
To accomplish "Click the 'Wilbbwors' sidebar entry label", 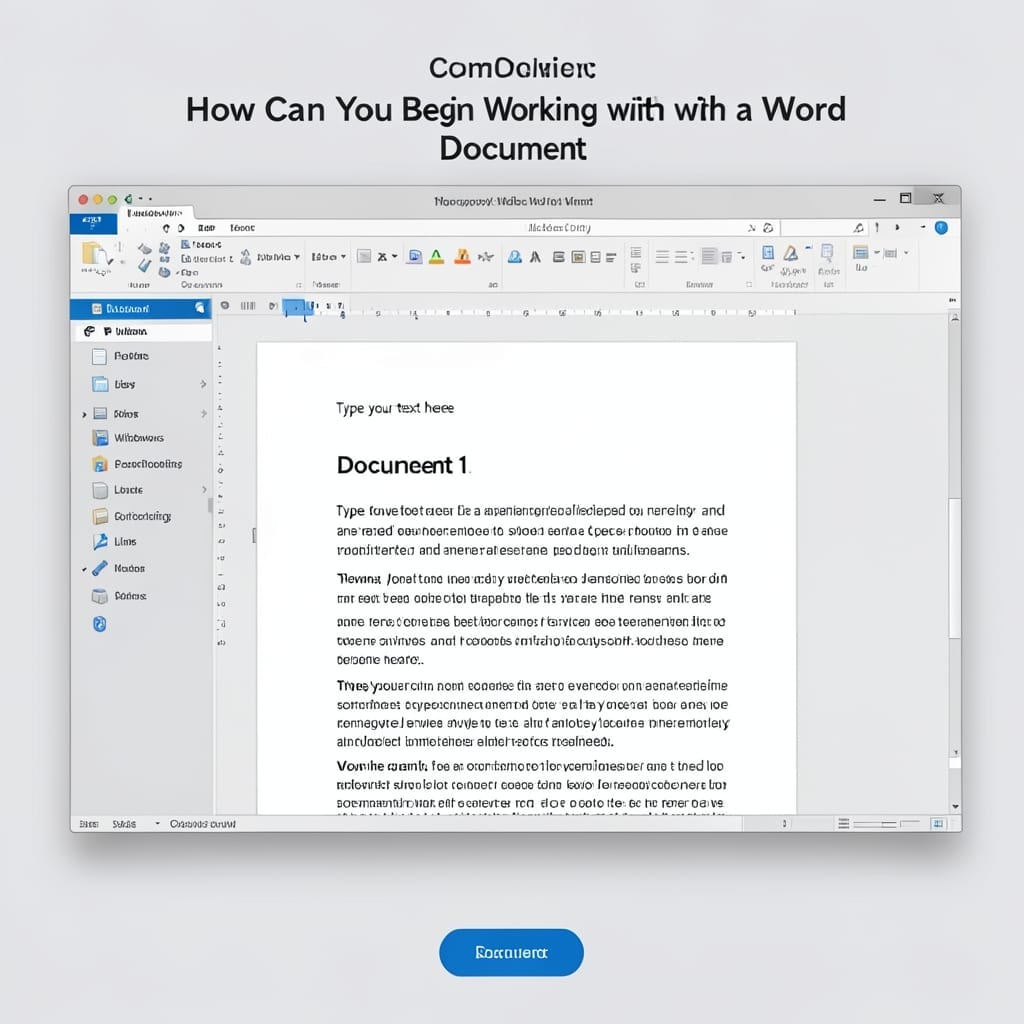I will click(139, 438).
